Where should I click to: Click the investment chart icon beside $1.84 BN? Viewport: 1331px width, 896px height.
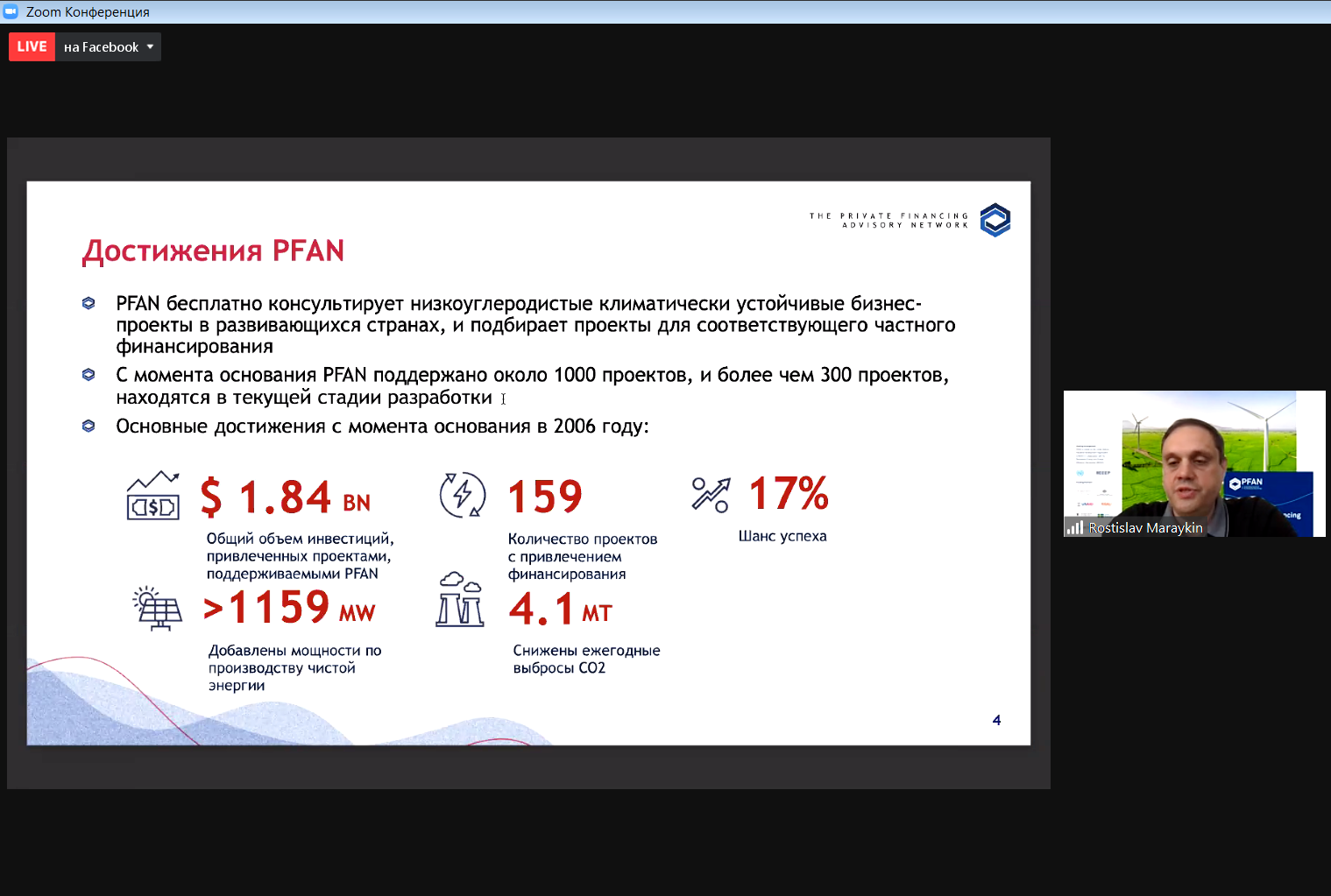[153, 496]
